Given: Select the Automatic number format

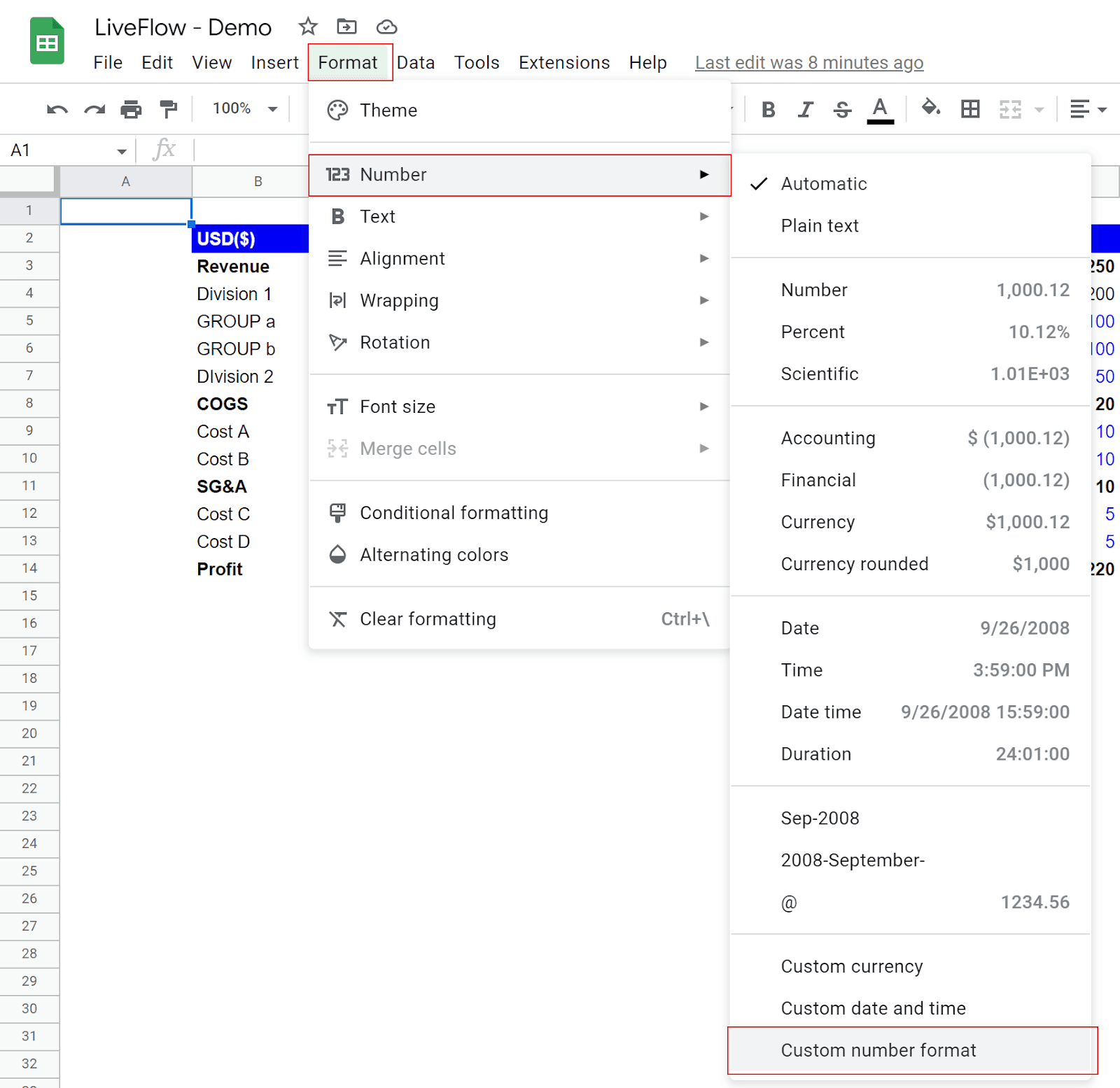Looking at the screenshot, I should [x=911, y=184].
